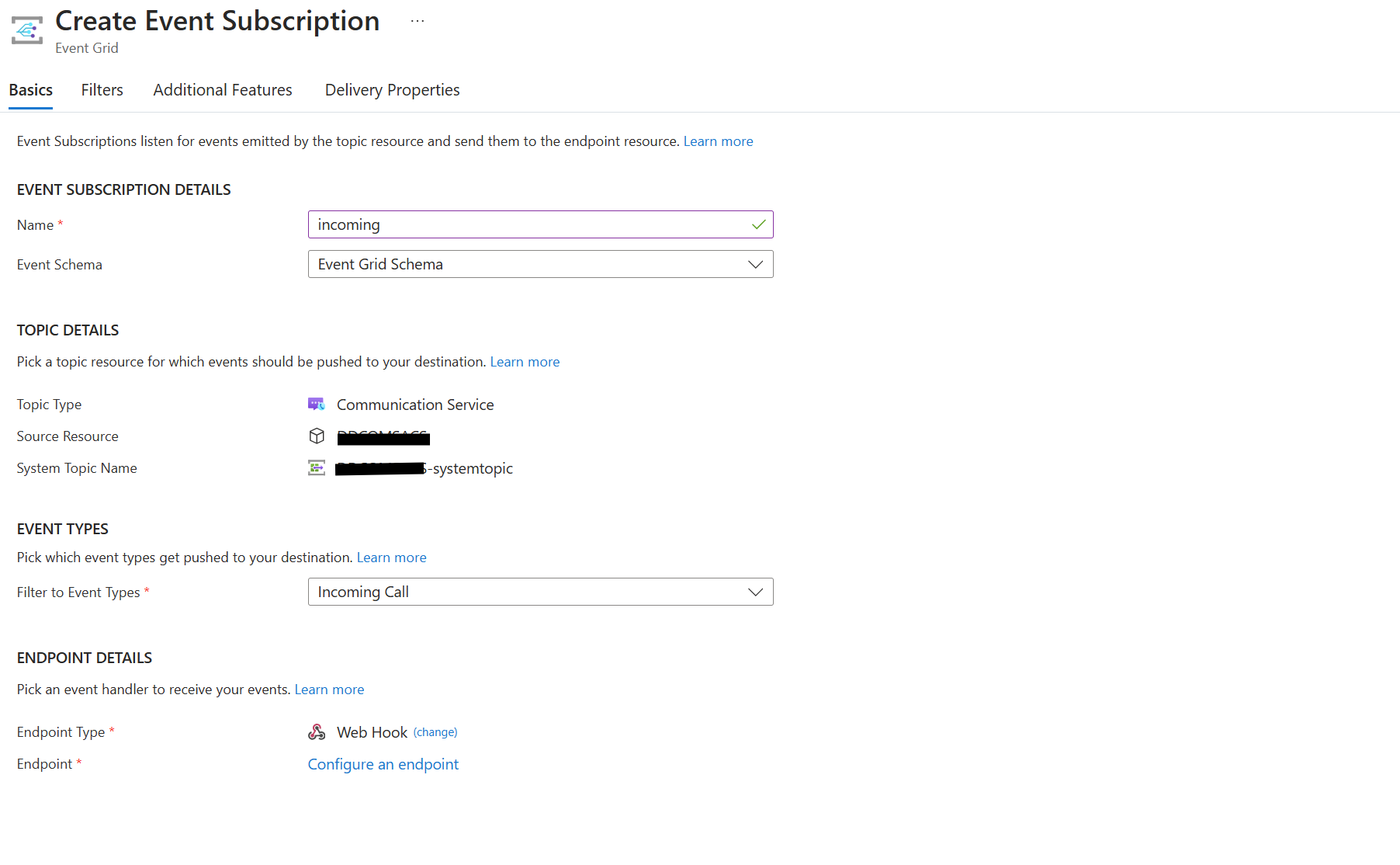Open the ellipsis more options menu
The image size is (1400, 865).
tap(418, 21)
